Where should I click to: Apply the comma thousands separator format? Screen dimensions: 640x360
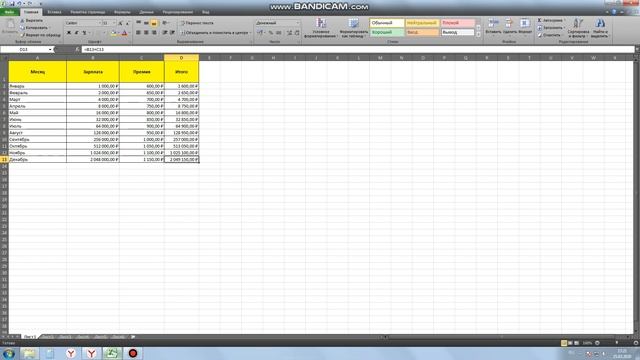(x=279, y=33)
